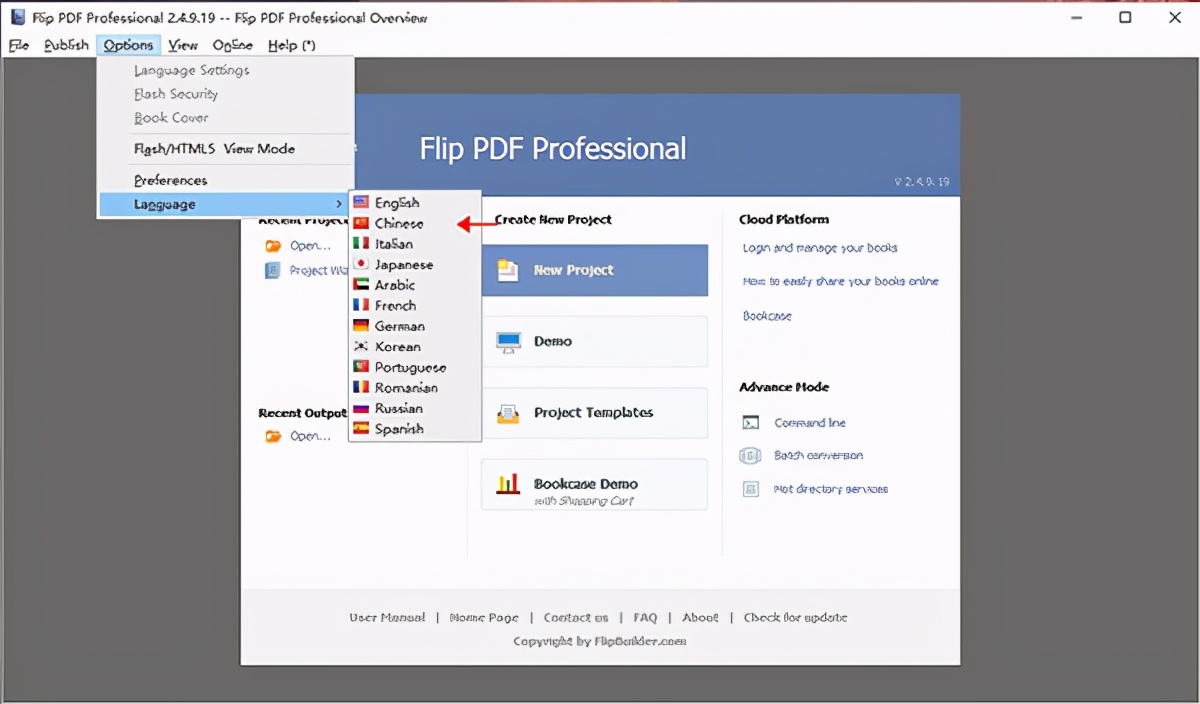Click the Check for update link
Viewport: 1200px width, 704px height.
point(795,617)
